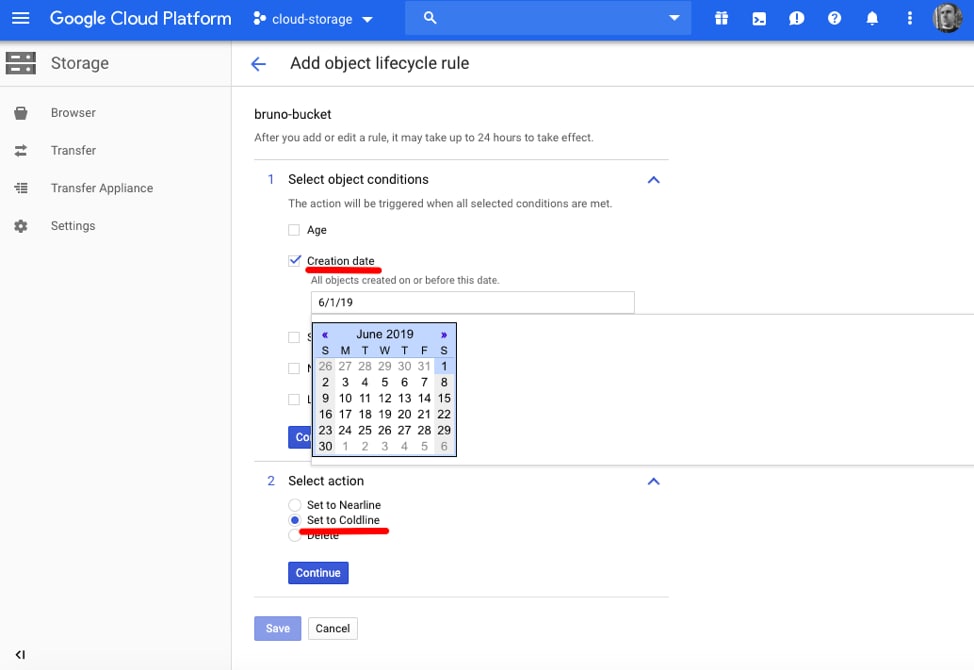Click the gift icon in top bar
Image resolution: width=974 pixels, height=670 pixels.
click(x=722, y=18)
